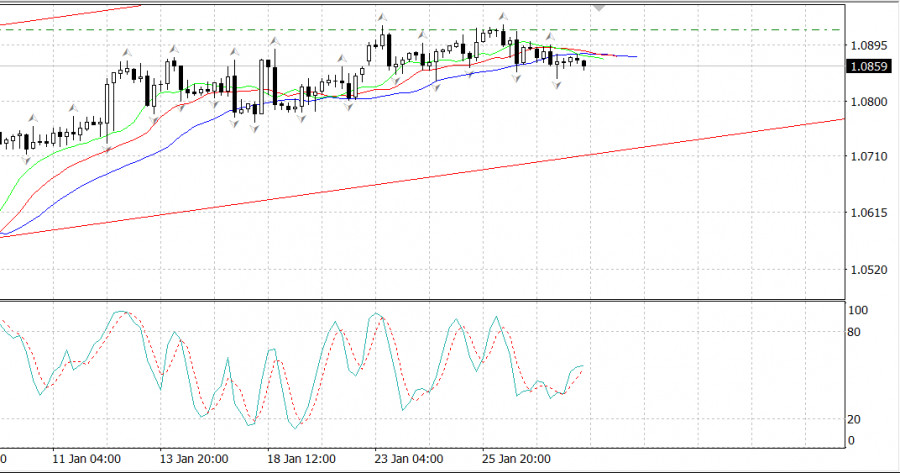Select the green dash-dot horizontal line
Viewport: 900px width, 473px height.
pyautogui.click(x=422, y=29)
